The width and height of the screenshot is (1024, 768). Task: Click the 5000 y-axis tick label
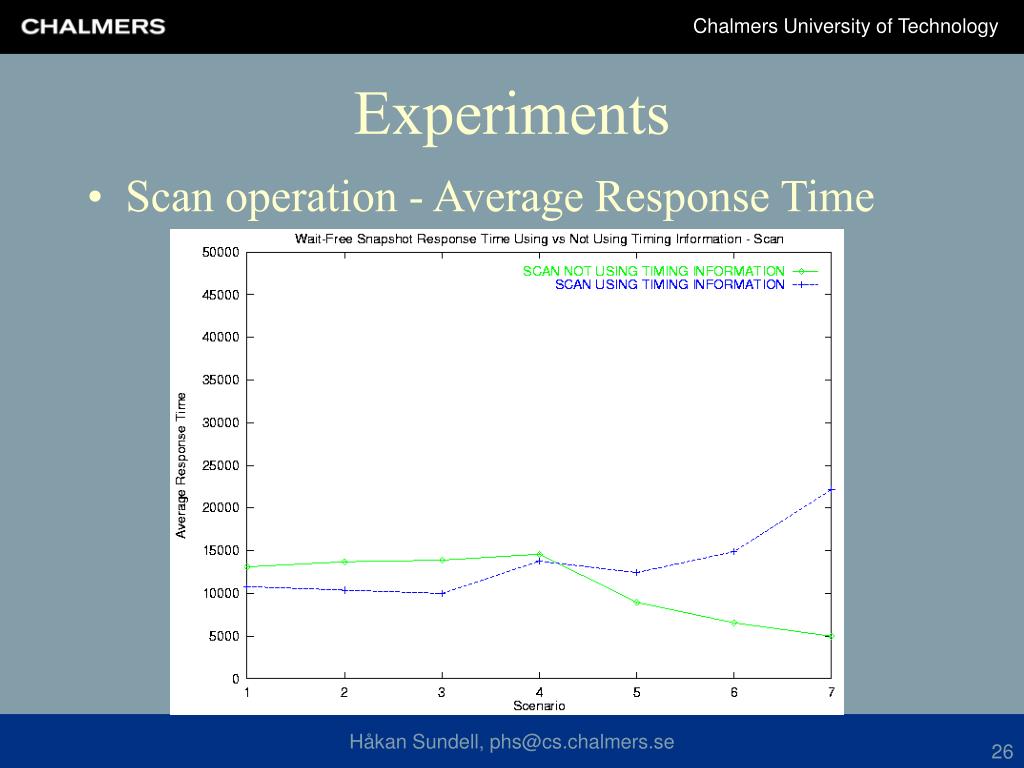224,636
